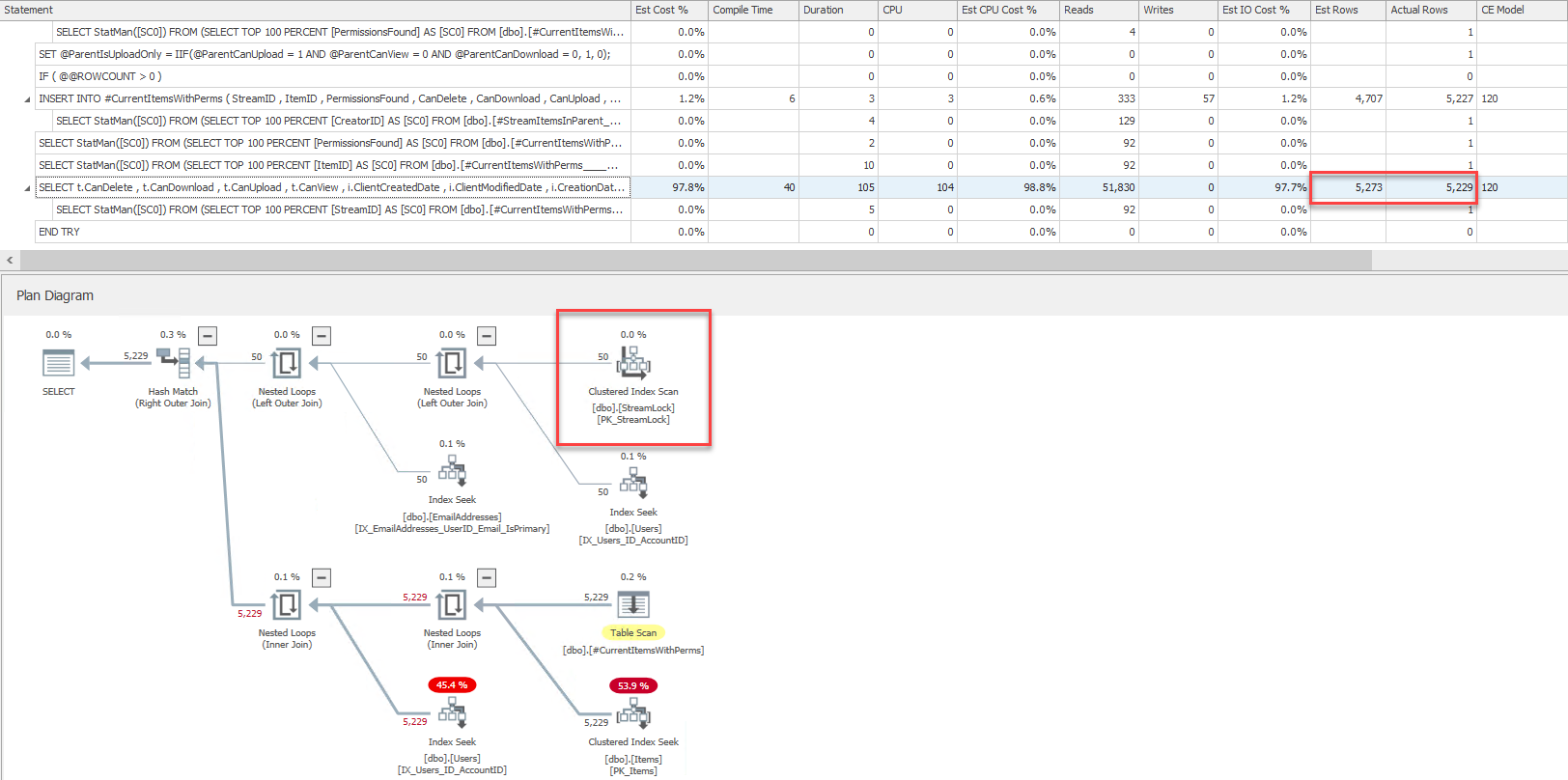Viewport: 1568px width, 780px height.
Task: Select the Nested Loops Inner Join icon beside Table Scan
Action: pyautogui.click(x=452, y=604)
